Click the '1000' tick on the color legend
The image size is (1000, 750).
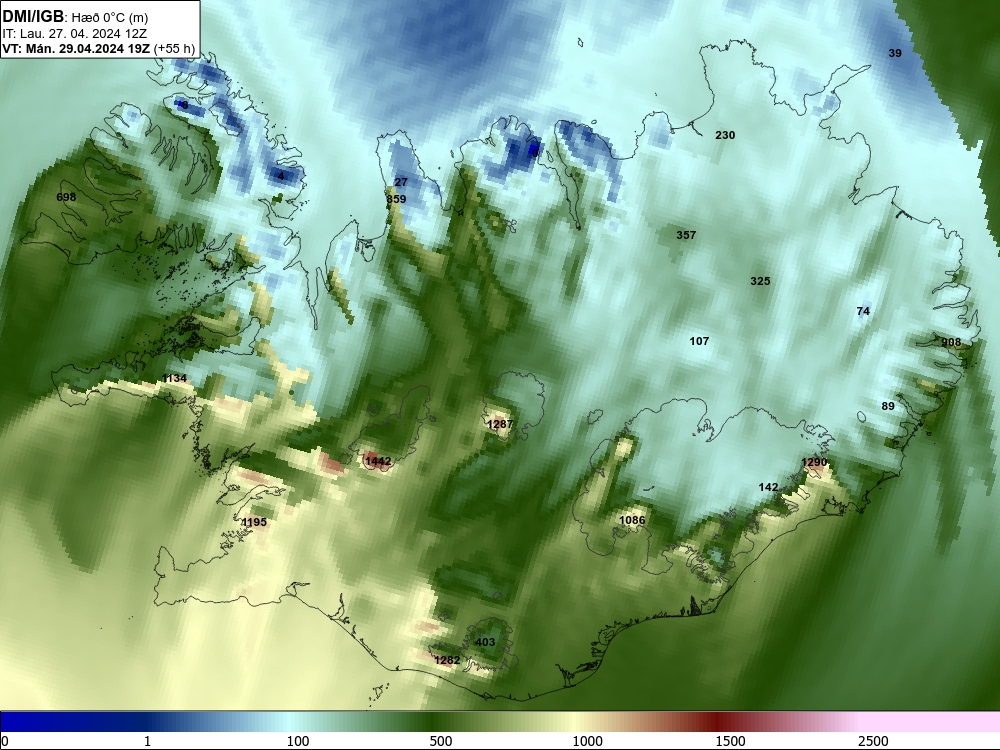(x=587, y=741)
